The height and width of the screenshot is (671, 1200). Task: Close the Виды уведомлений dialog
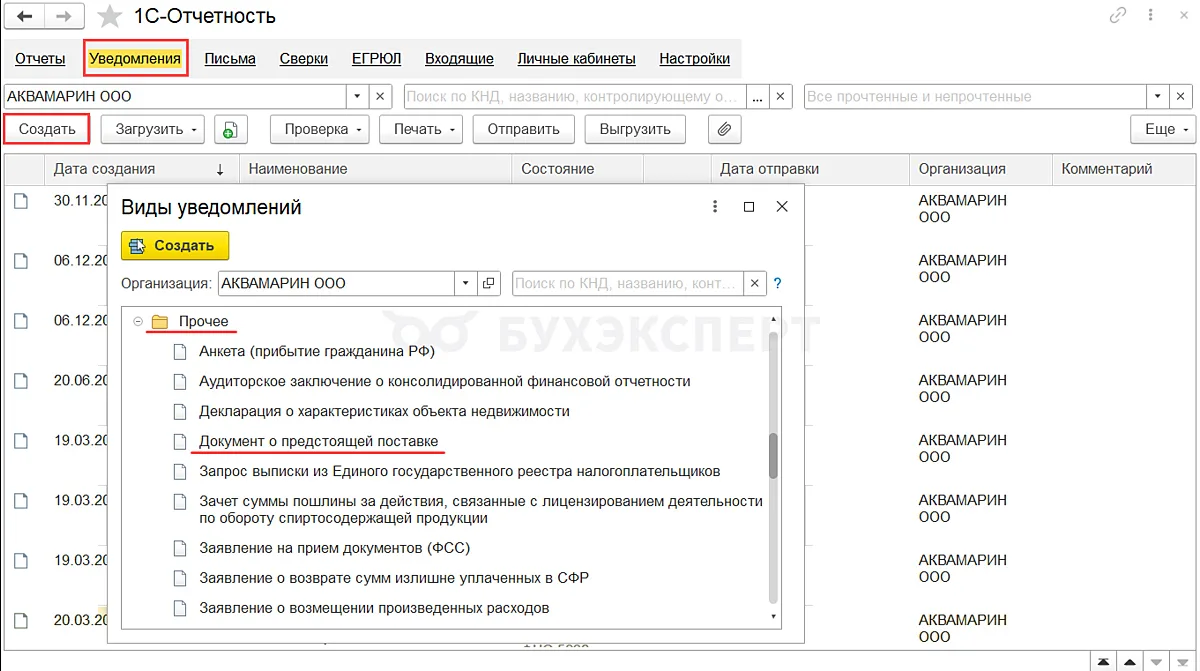click(782, 207)
